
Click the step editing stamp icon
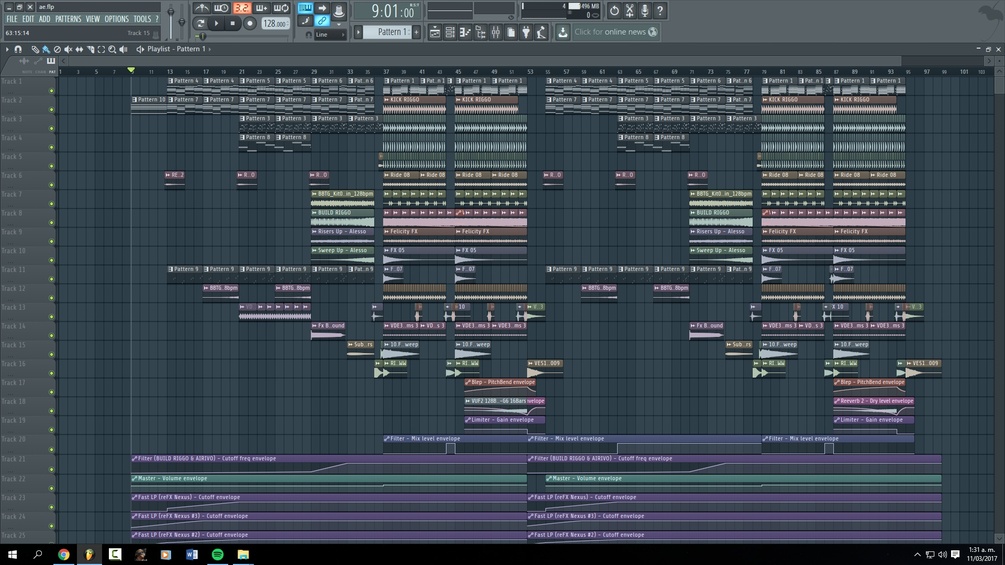[339, 10]
